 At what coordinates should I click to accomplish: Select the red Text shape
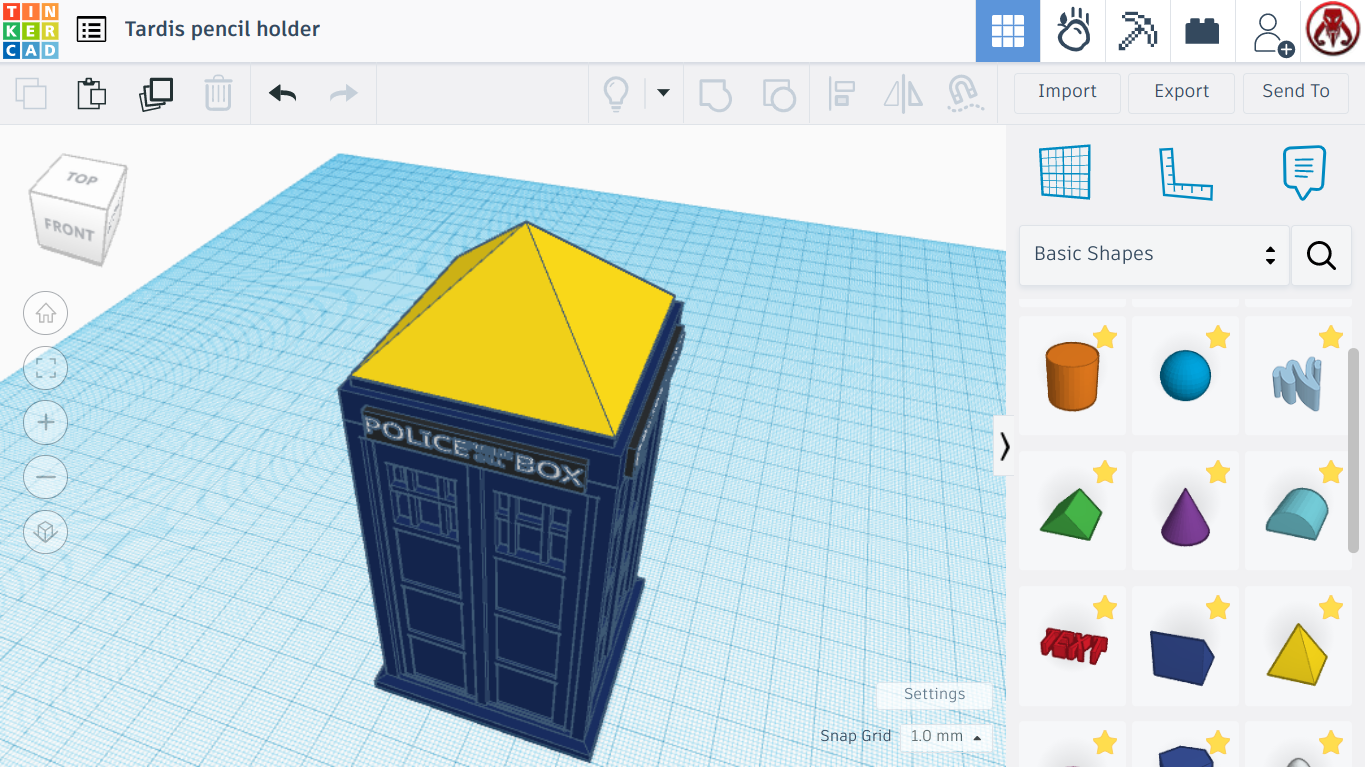[1072, 646]
